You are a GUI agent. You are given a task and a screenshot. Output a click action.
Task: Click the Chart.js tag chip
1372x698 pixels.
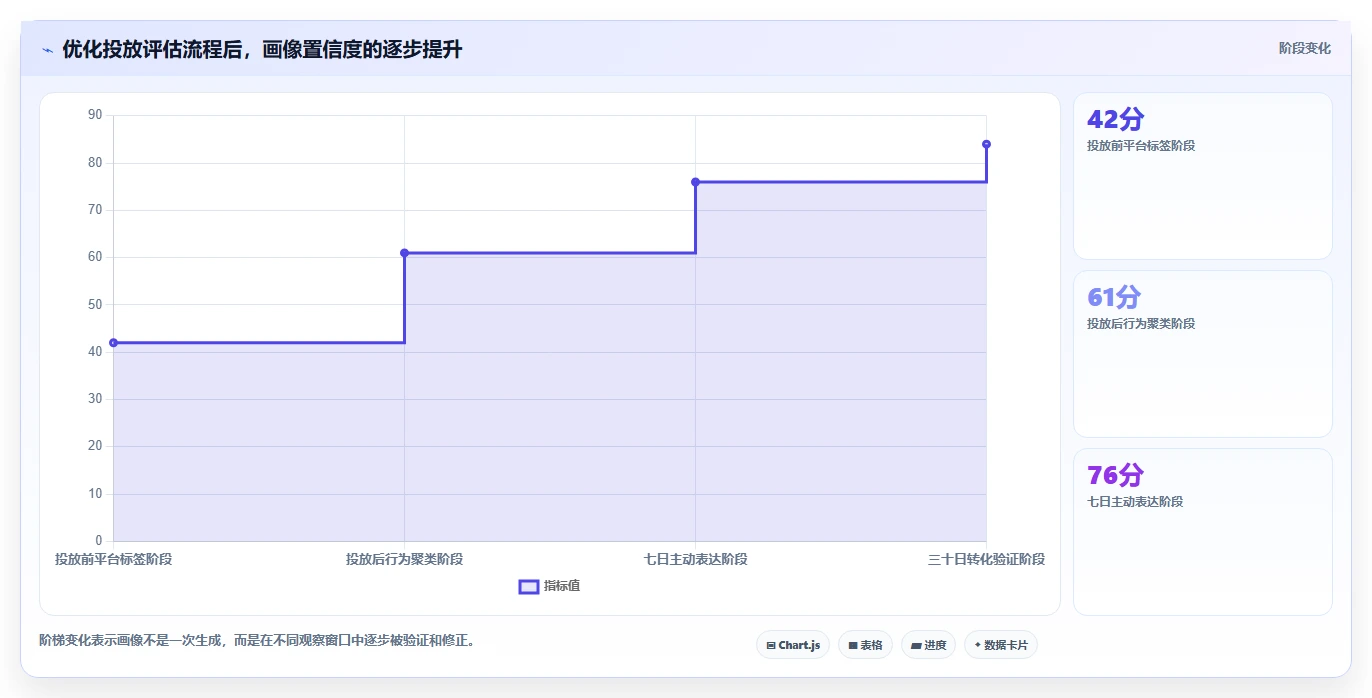pyautogui.click(x=793, y=645)
